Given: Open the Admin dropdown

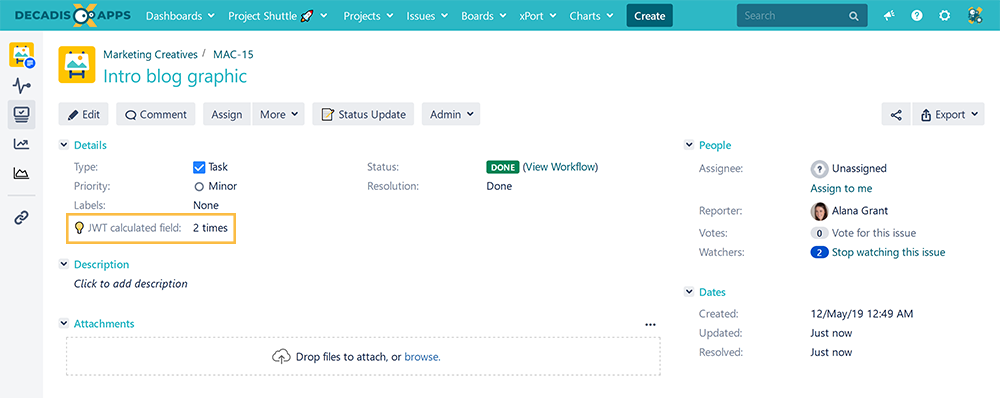Looking at the screenshot, I should 451,115.
